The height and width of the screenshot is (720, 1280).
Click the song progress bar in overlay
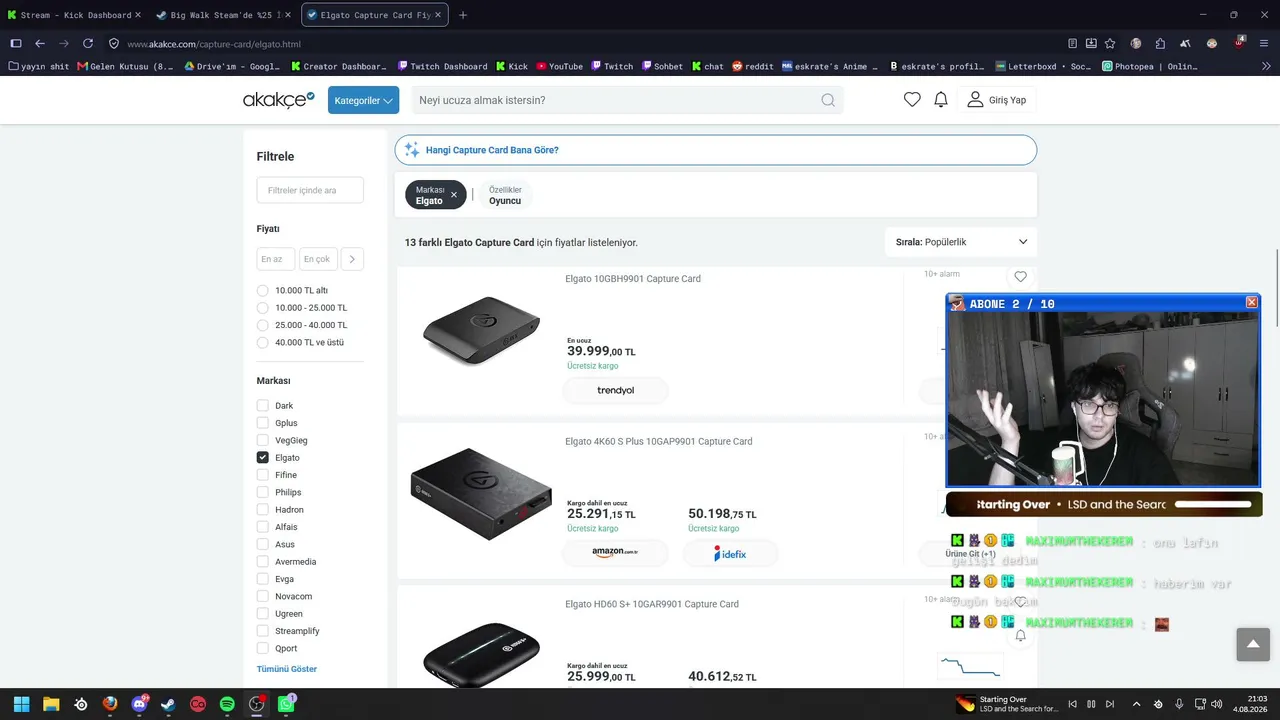click(1213, 505)
